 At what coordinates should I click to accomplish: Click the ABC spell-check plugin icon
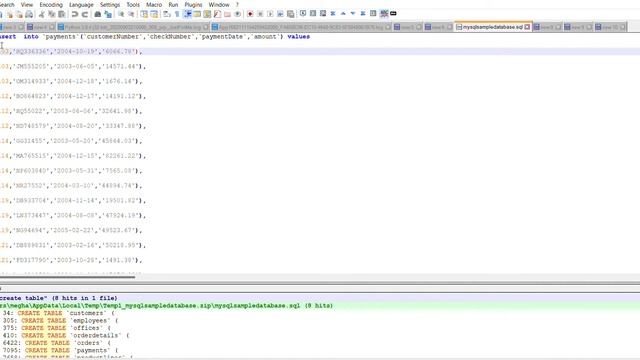(384, 13)
